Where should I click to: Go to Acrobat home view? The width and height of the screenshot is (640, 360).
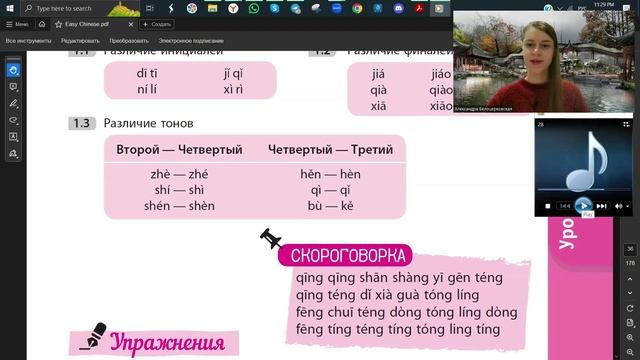[x=42, y=24]
